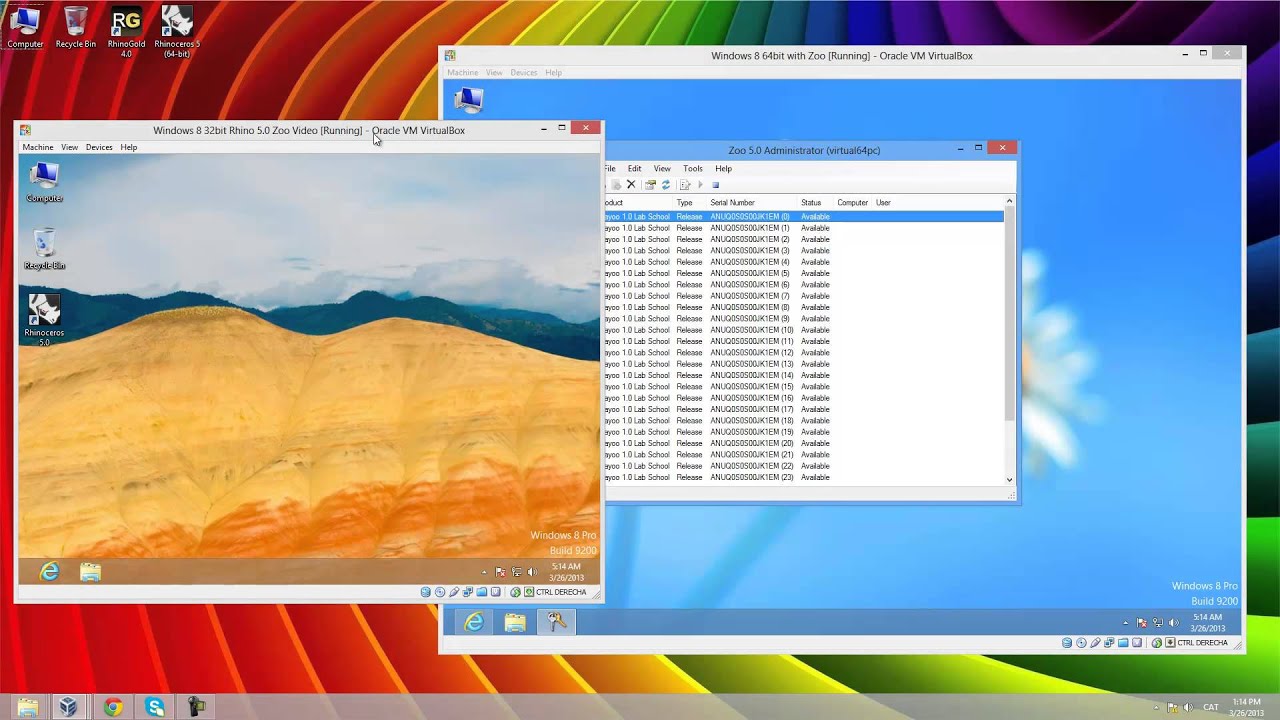
Task: Open Skype from the host taskbar
Action: pyautogui.click(x=155, y=707)
